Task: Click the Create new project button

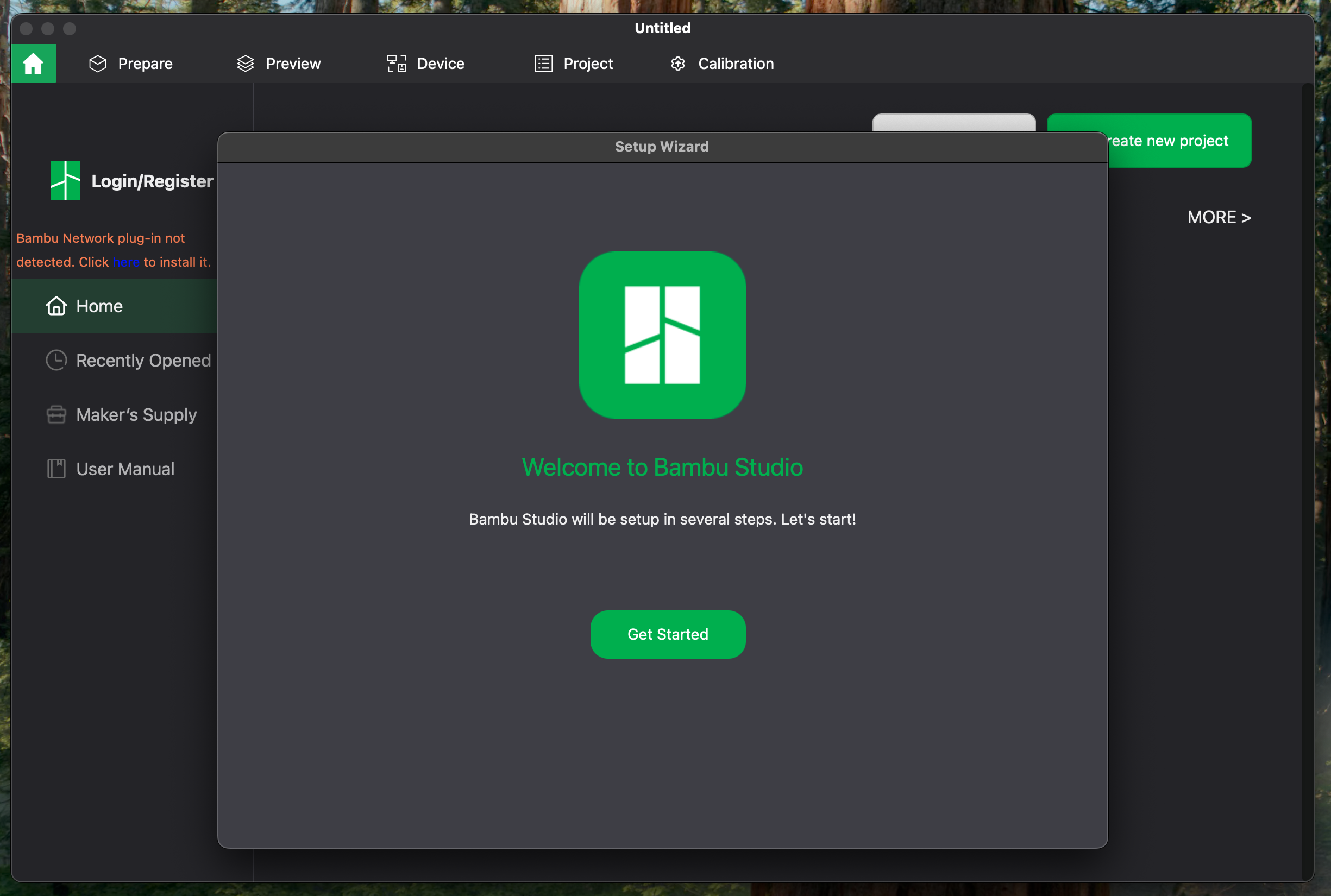Action: [1178, 141]
